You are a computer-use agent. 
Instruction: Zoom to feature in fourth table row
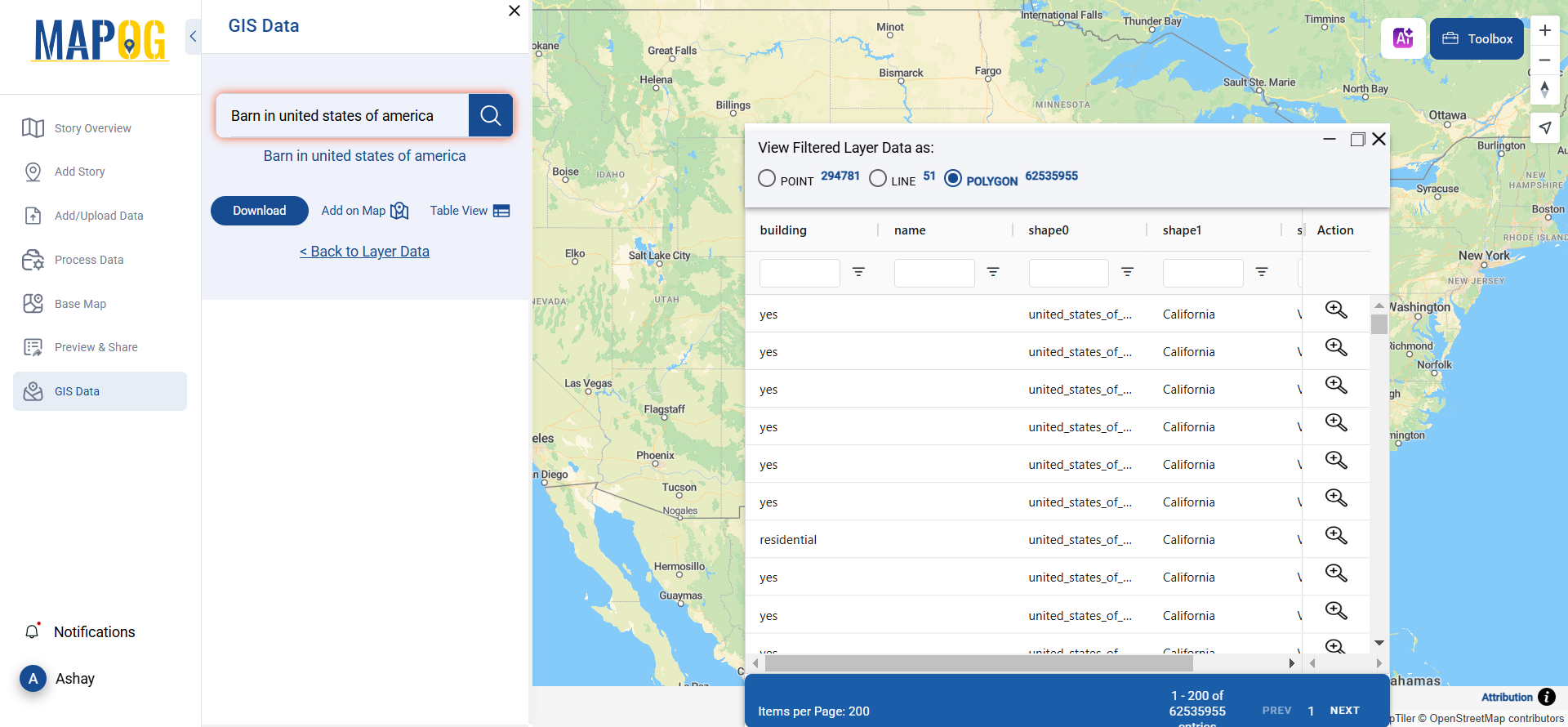coord(1336,422)
